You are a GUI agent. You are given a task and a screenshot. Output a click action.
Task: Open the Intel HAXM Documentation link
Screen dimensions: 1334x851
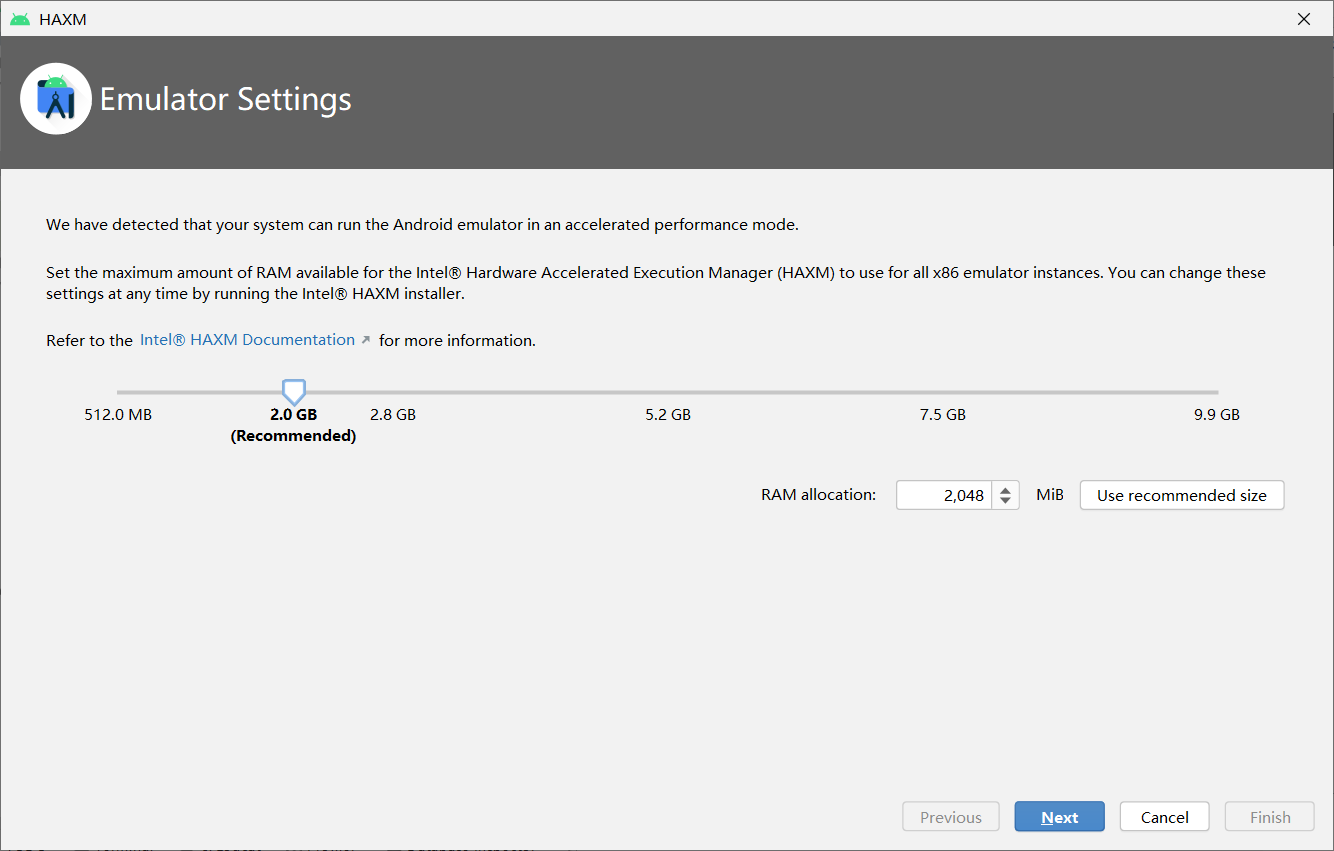click(x=247, y=340)
